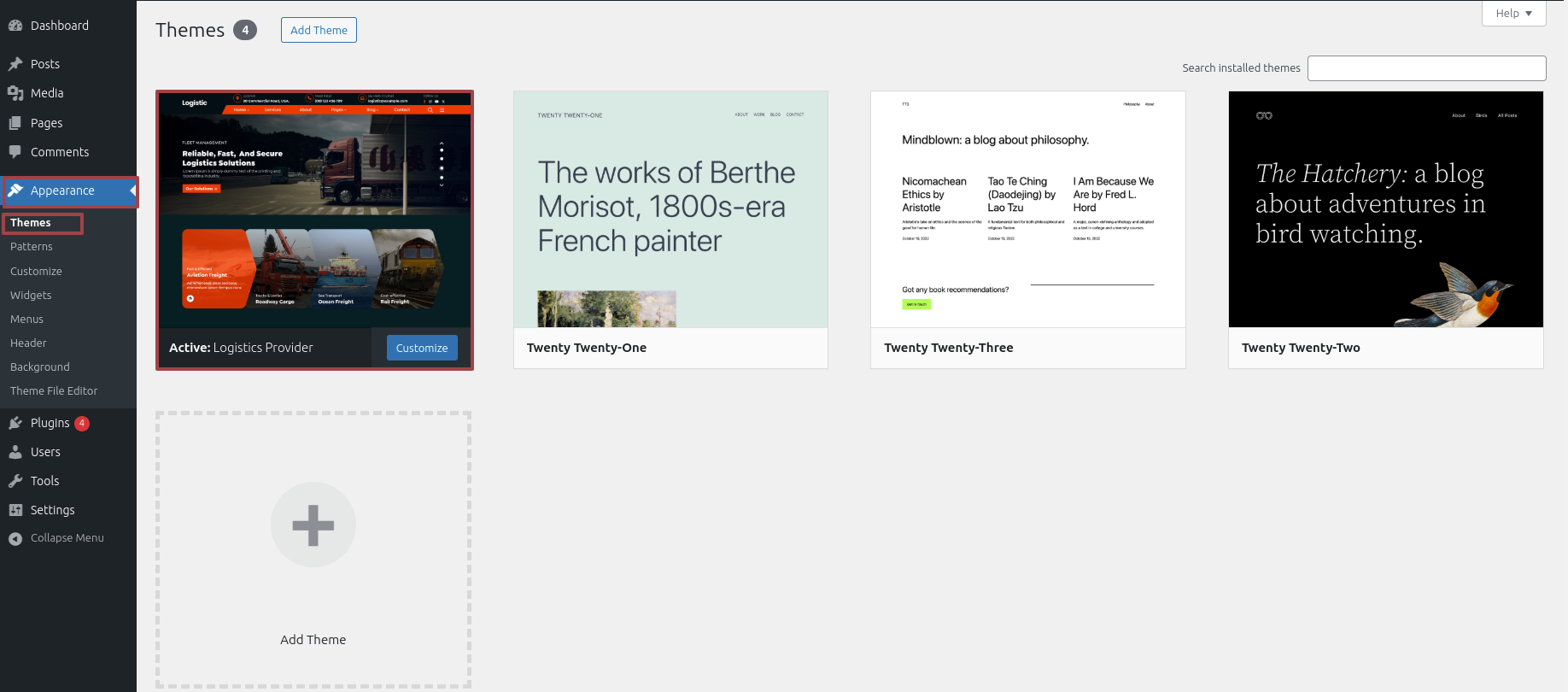Click the Comments speech bubble icon

(15, 152)
